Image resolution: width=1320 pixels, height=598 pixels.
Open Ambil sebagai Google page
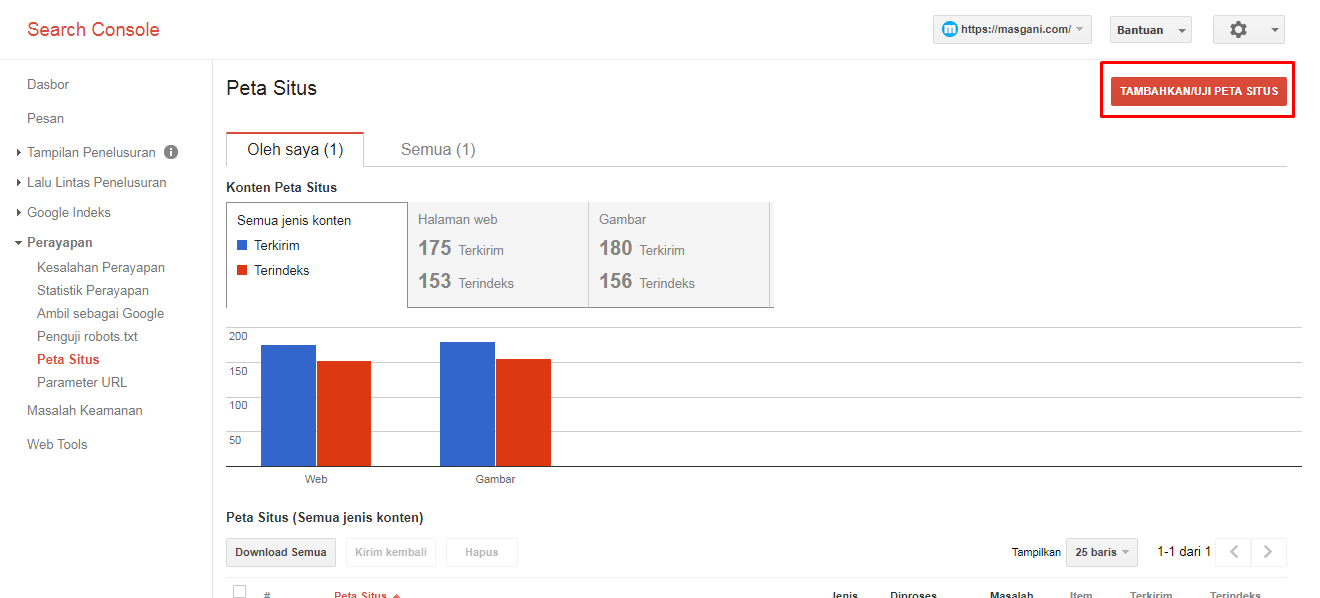point(100,313)
